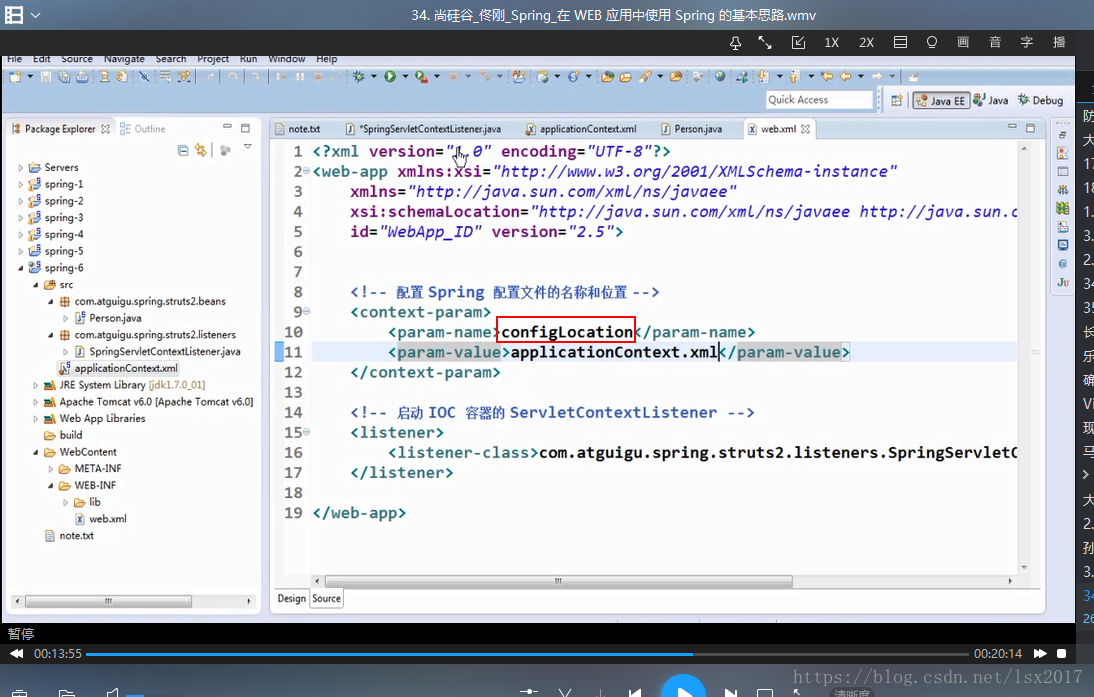Set playback speed to 2X
Viewport: 1094px width, 697px height.
pyautogui.click(x=867, y=43)
